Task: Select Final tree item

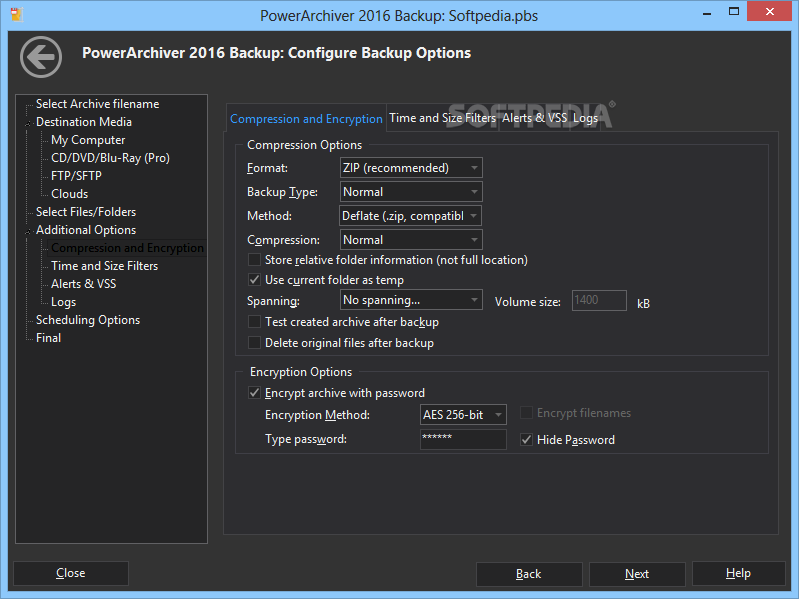Action: coord(48,338)
